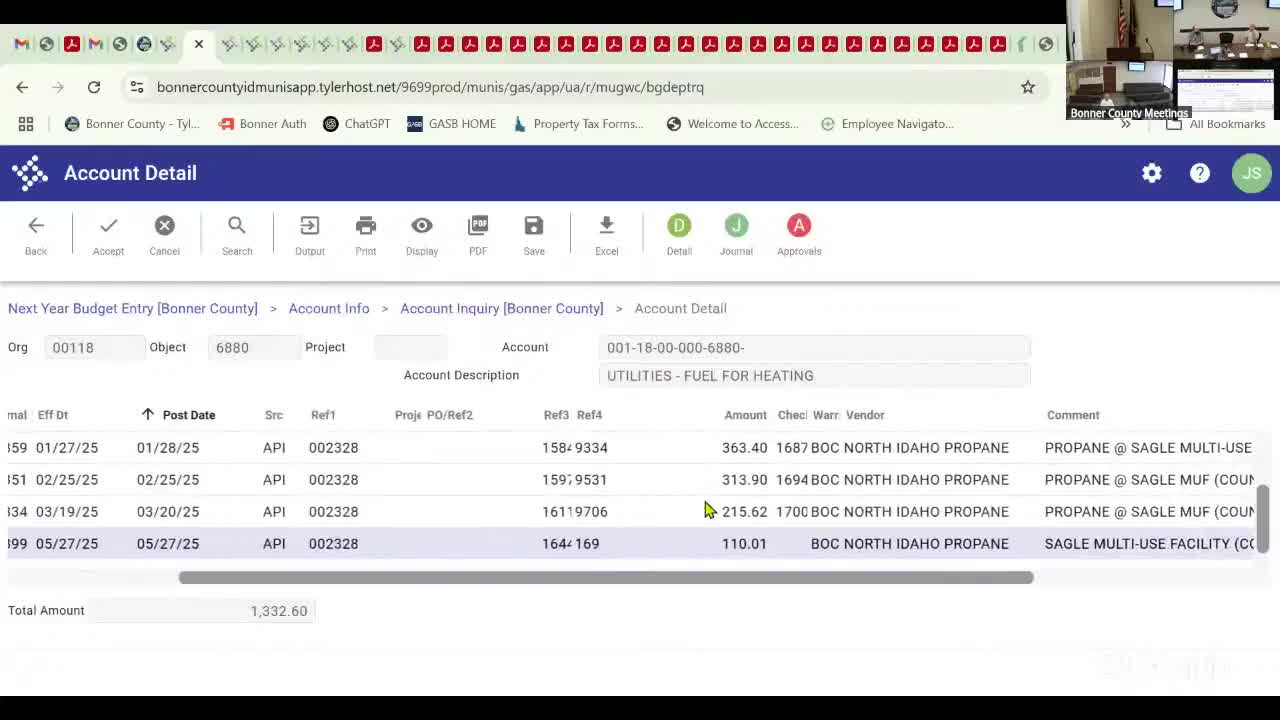The image size is (1280, 720).
Task: Export data with the Excel icon
Action: [x=606, y=227]
